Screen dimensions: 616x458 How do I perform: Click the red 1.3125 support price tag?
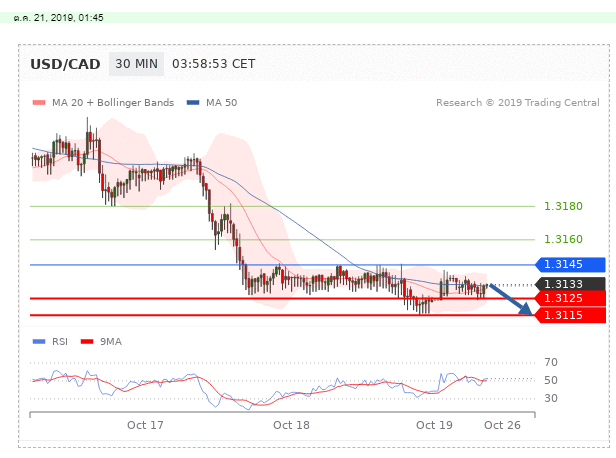point(570,299)
